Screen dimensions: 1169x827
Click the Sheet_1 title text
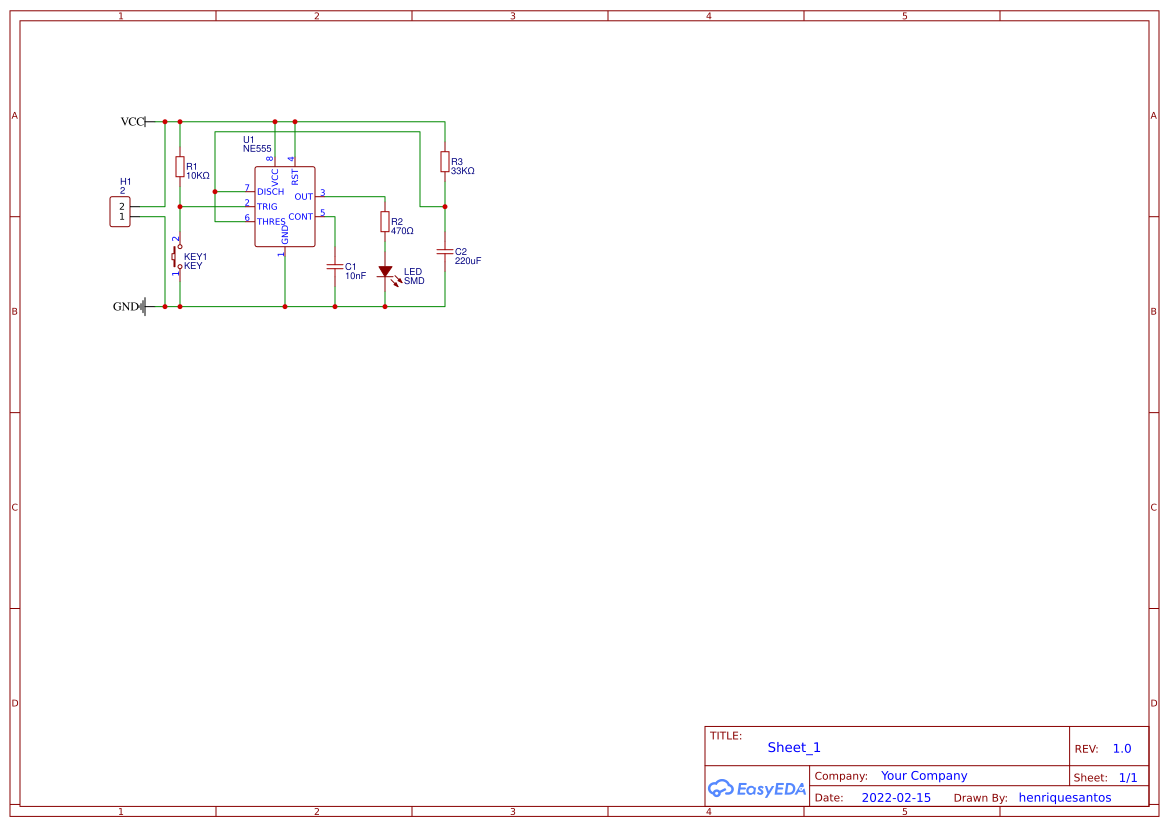(793, 747)
